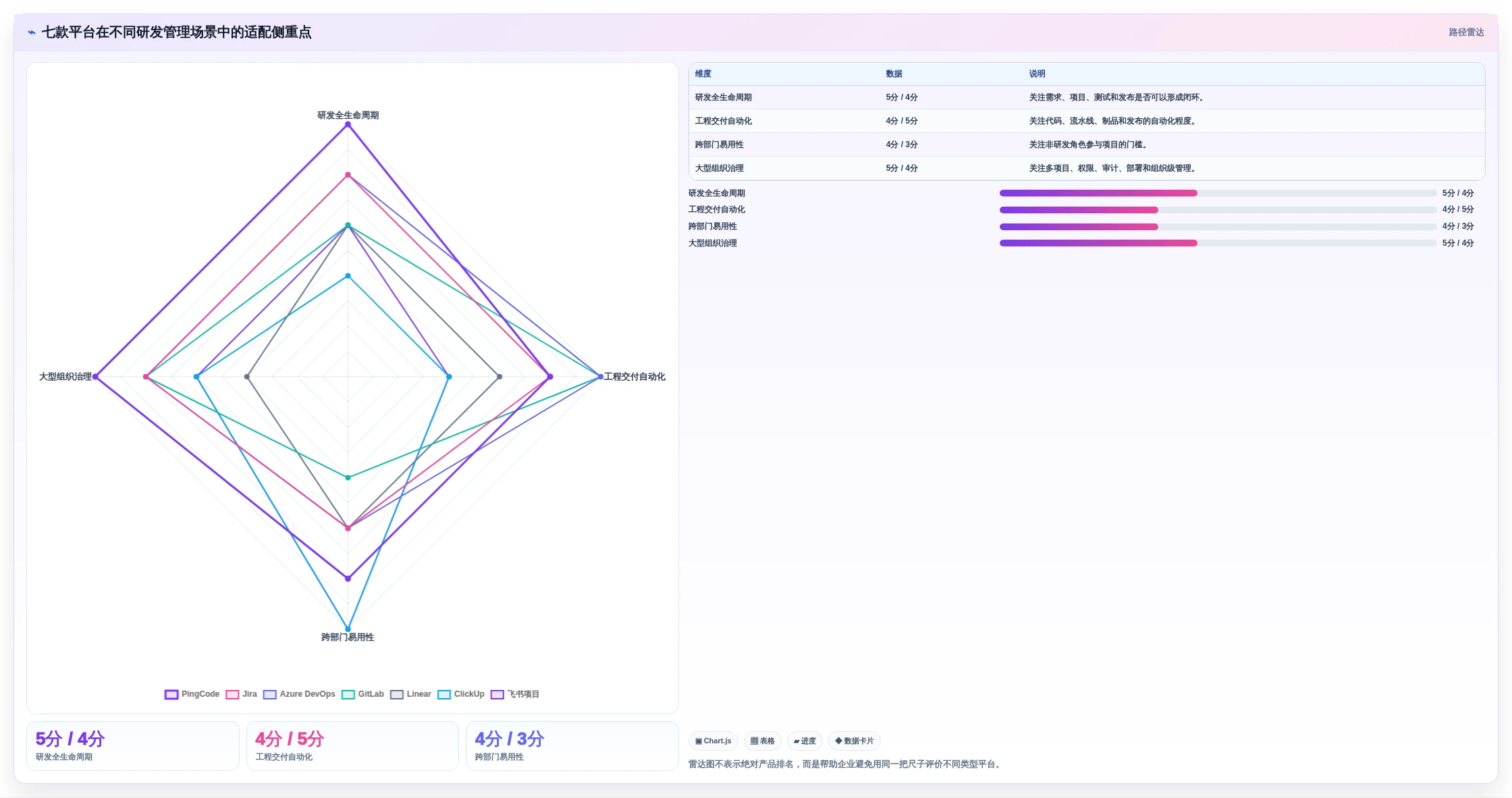
Task: Hide the 飞书项目 series via its legend label
Action: click(523, 694)
